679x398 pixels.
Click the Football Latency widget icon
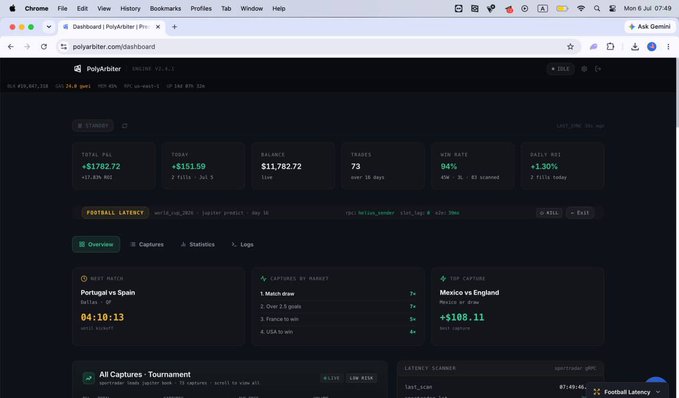[x=597, y=392]
